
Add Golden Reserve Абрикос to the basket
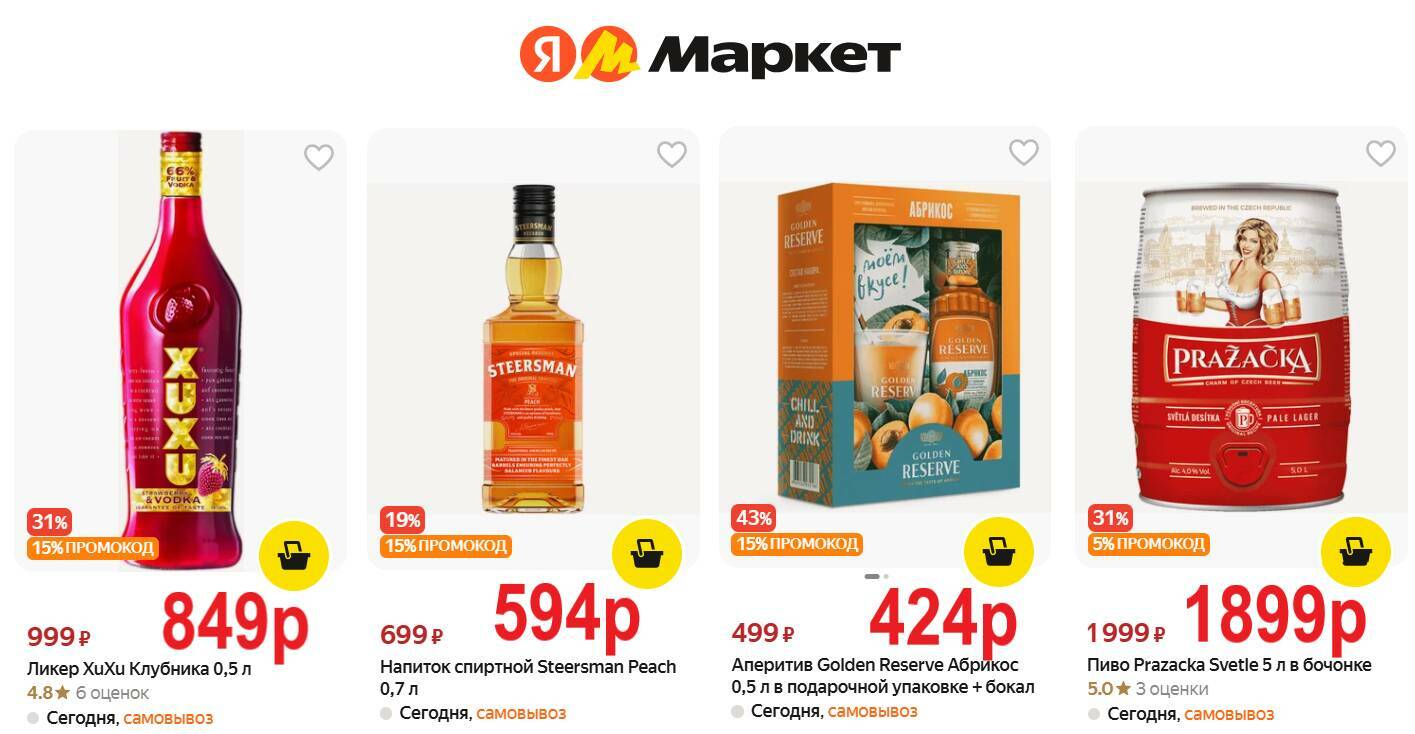pyautogui.click(x=998, y=551)
